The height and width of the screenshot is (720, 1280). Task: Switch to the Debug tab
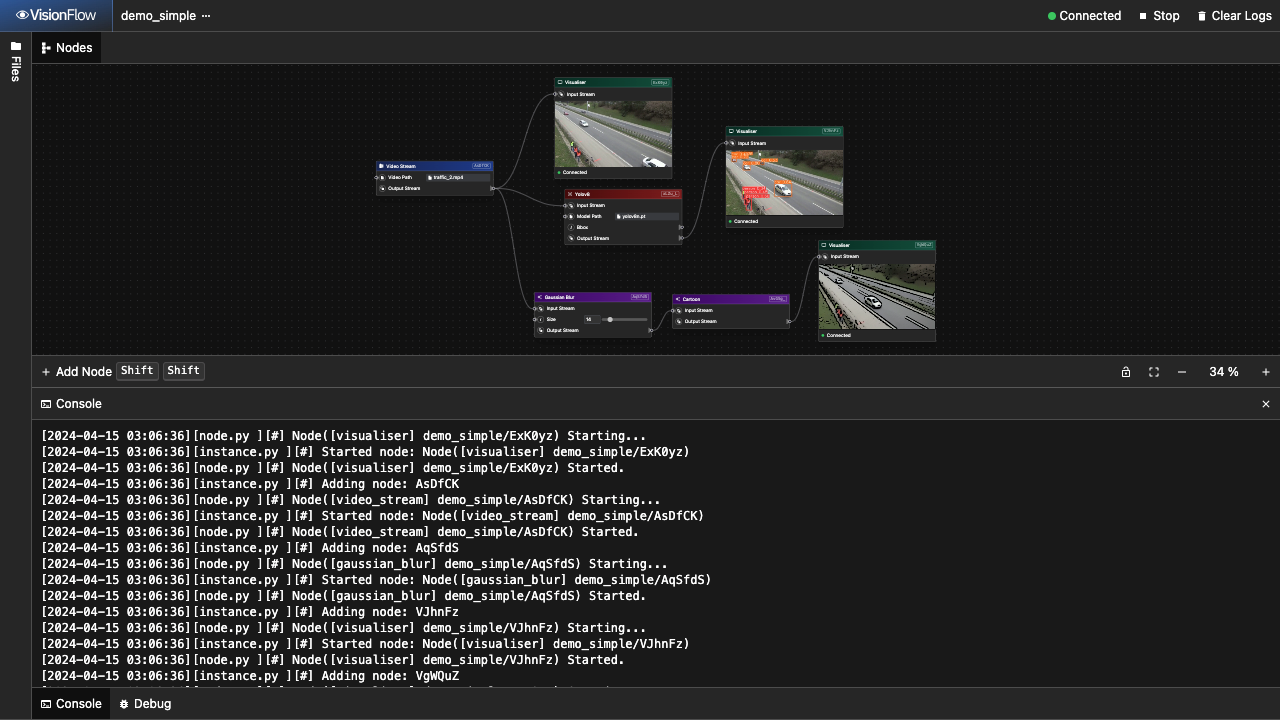point(145,704)
